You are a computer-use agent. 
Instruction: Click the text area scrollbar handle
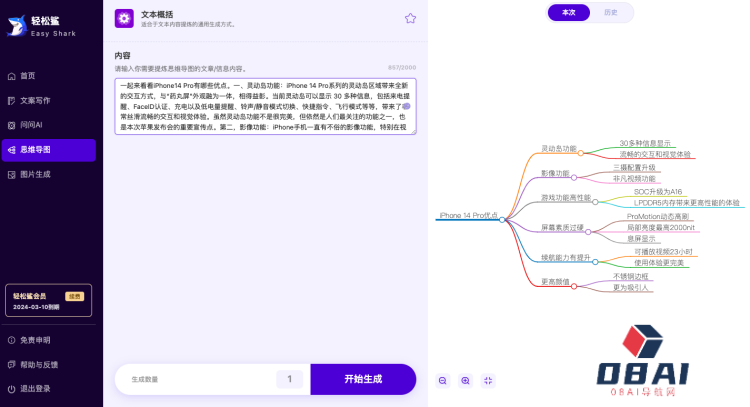[407, 106]
